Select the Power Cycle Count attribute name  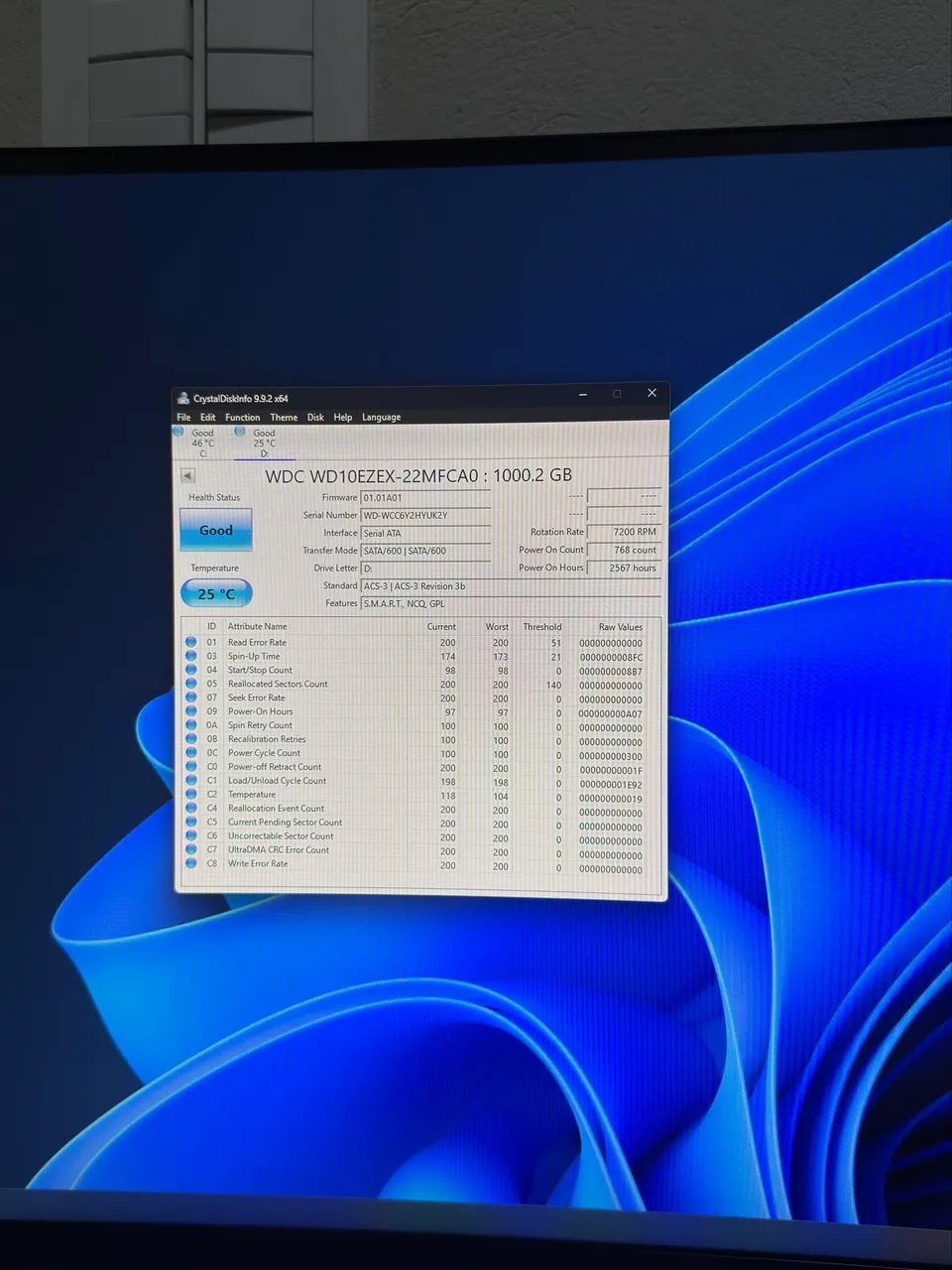[x=264, y=753]
